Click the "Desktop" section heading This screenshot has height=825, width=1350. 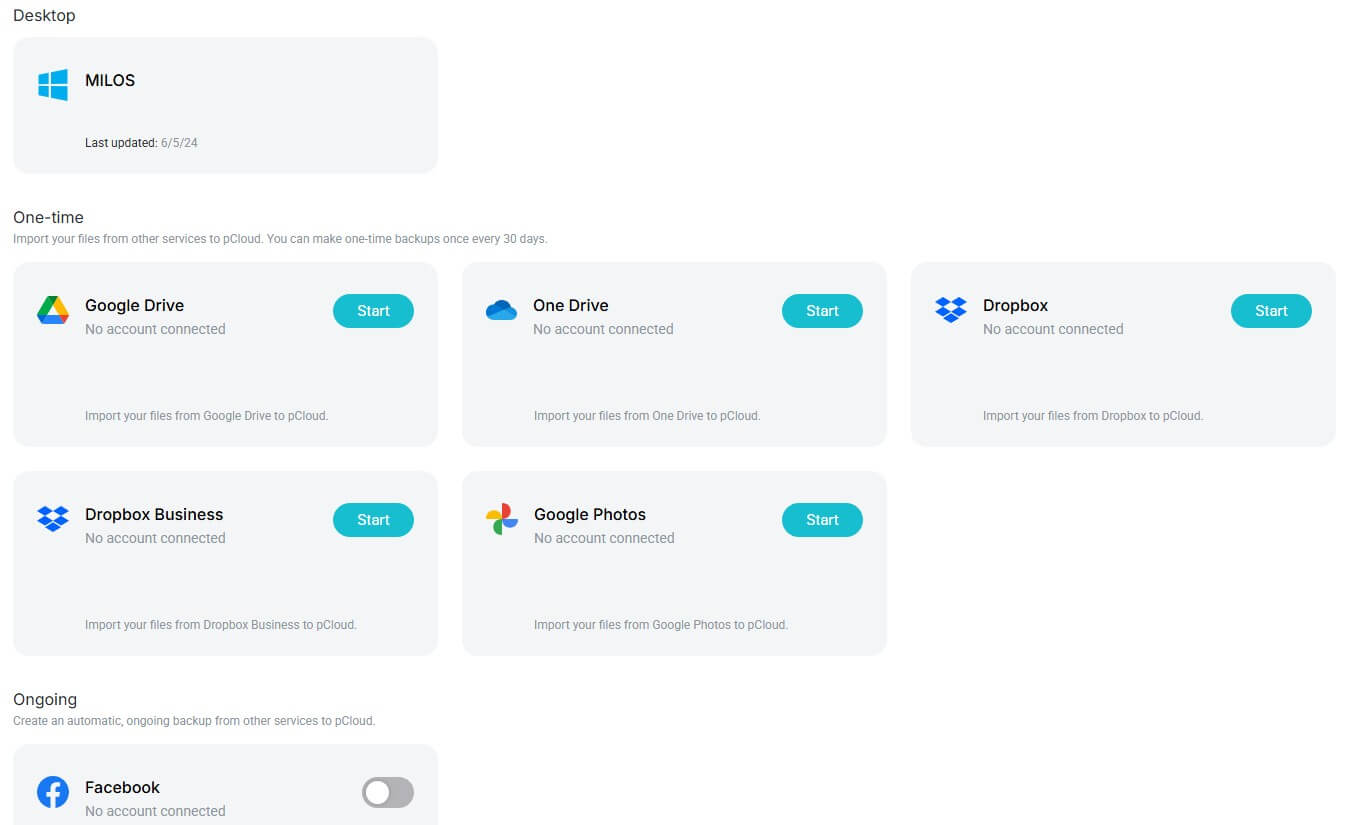tap(44, 15)
